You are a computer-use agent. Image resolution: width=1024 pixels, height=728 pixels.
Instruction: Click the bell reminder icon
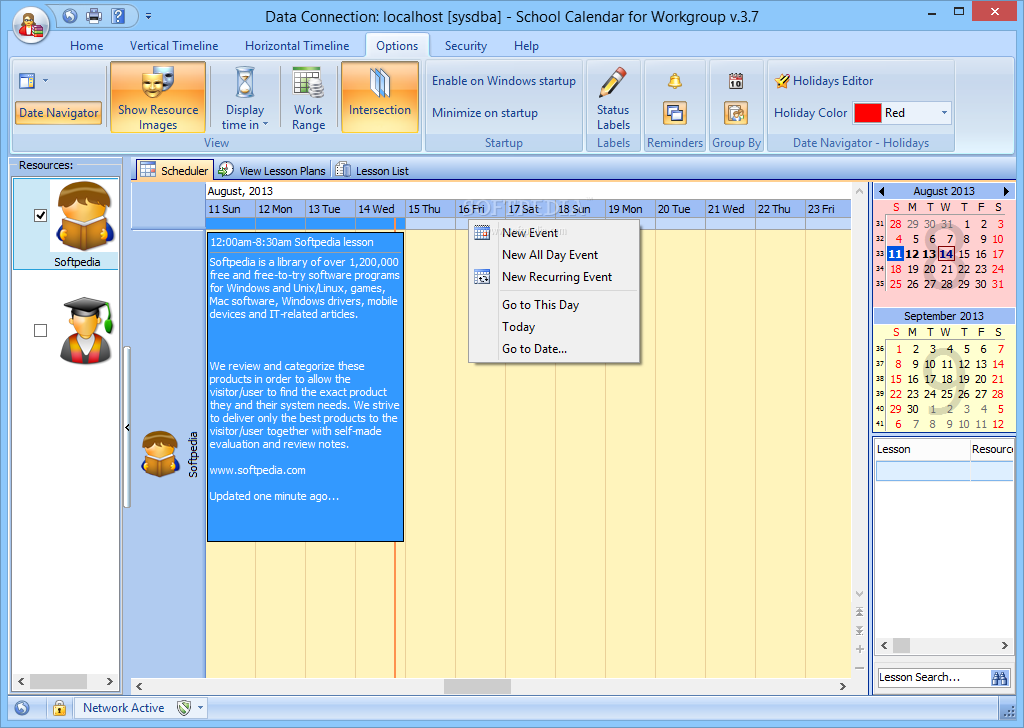[x=675, y=81]
